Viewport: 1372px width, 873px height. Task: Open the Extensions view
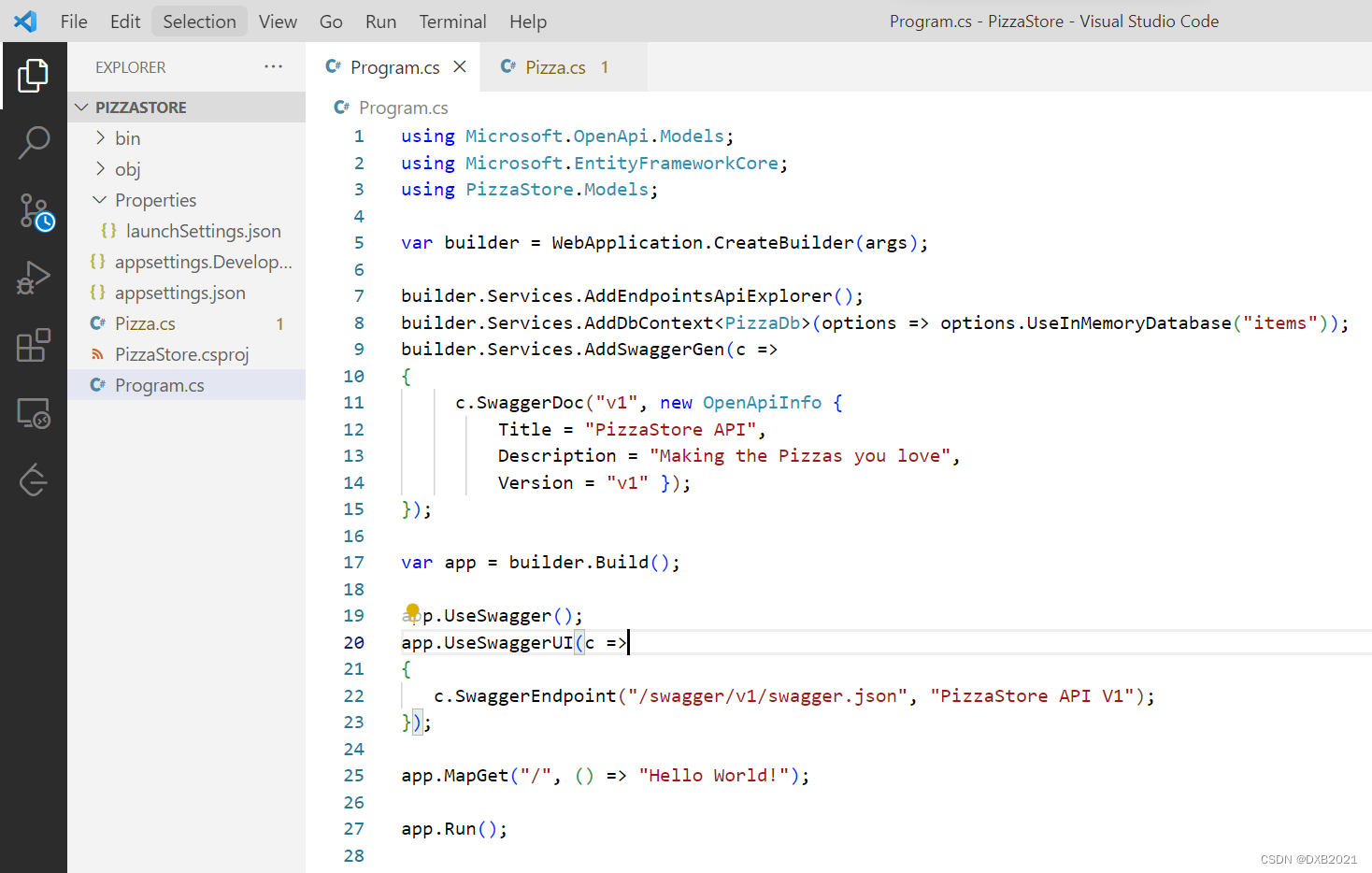pyautogui.click(x=34, y=346)
